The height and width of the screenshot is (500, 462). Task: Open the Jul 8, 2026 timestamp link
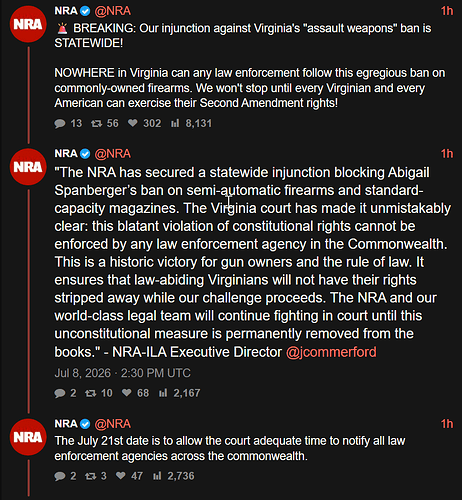point(123,373)
